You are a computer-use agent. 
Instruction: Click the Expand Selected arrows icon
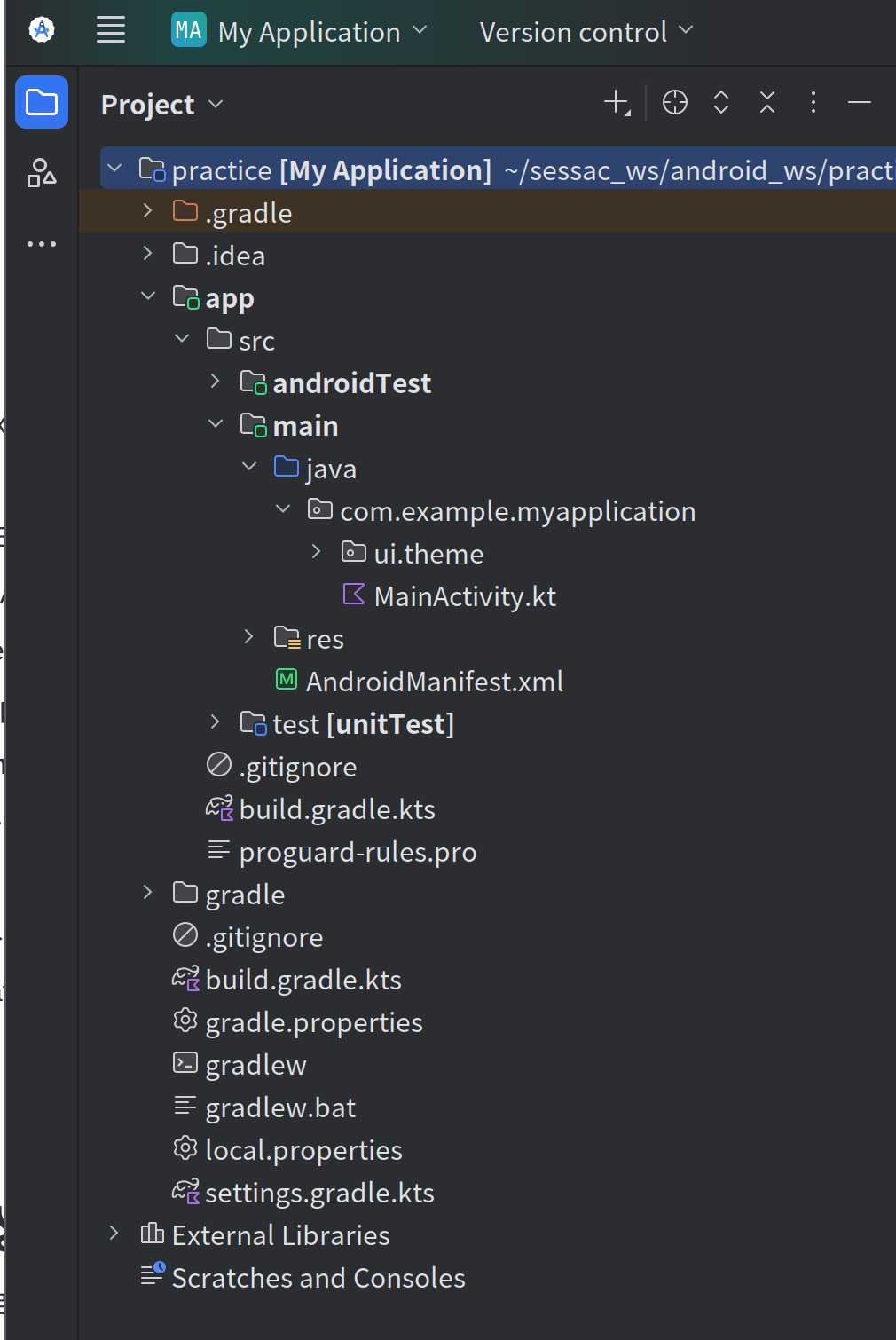tap(721, 103)
